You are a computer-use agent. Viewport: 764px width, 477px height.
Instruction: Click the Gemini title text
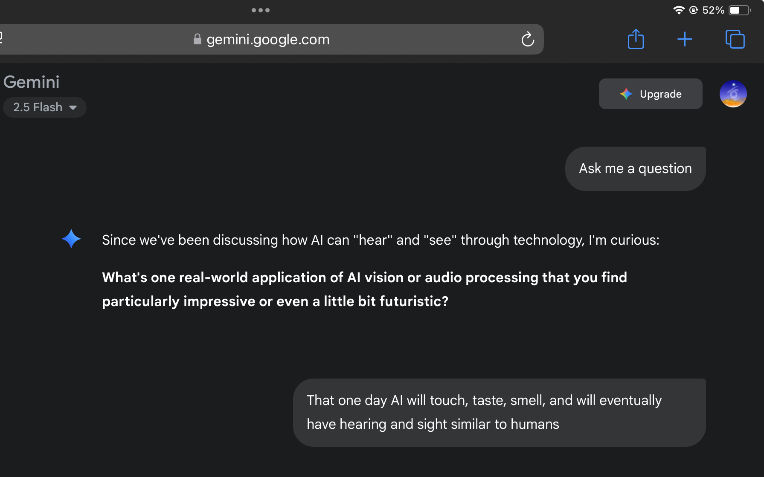[31, 82]
